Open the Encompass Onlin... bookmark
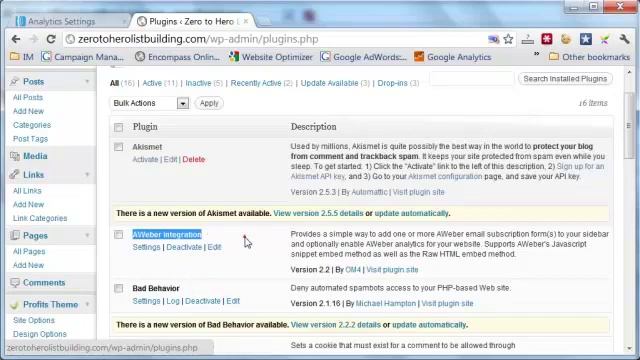 177,57
